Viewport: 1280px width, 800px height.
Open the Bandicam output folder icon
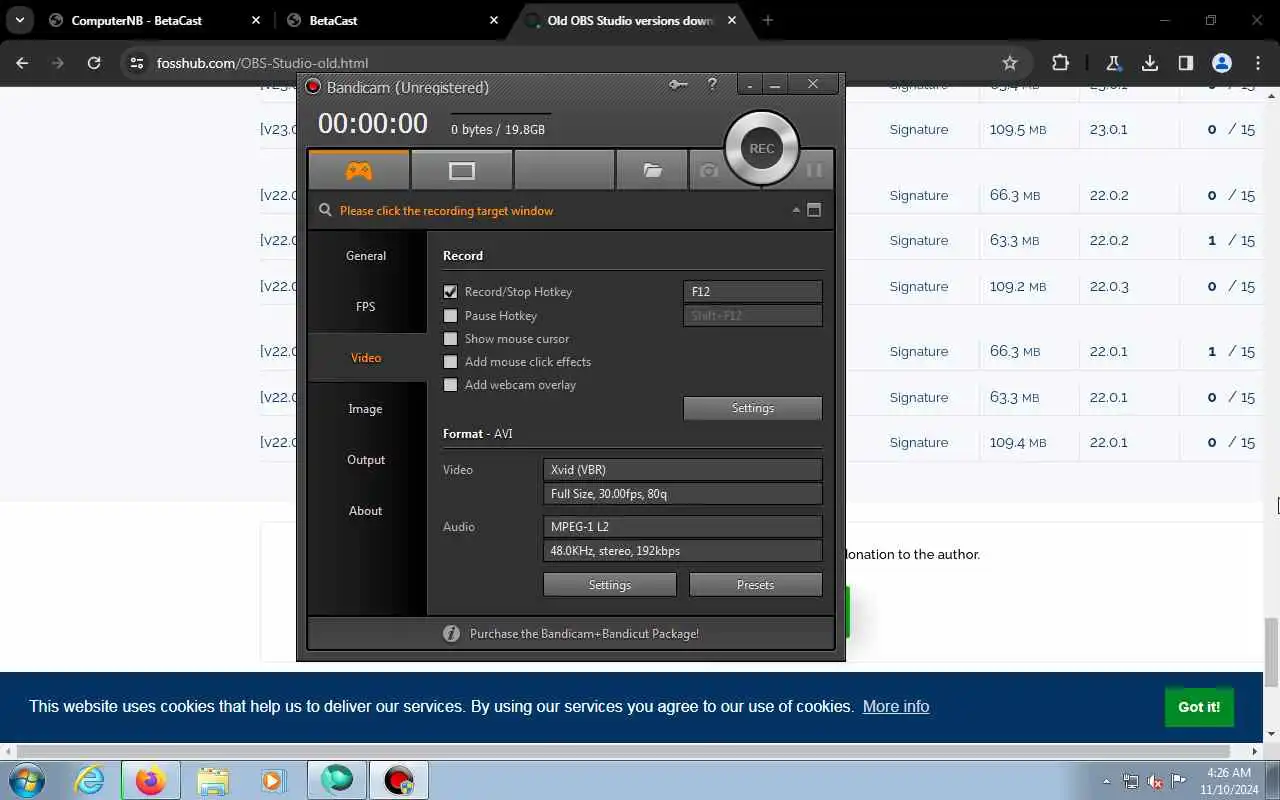(652, 171)
